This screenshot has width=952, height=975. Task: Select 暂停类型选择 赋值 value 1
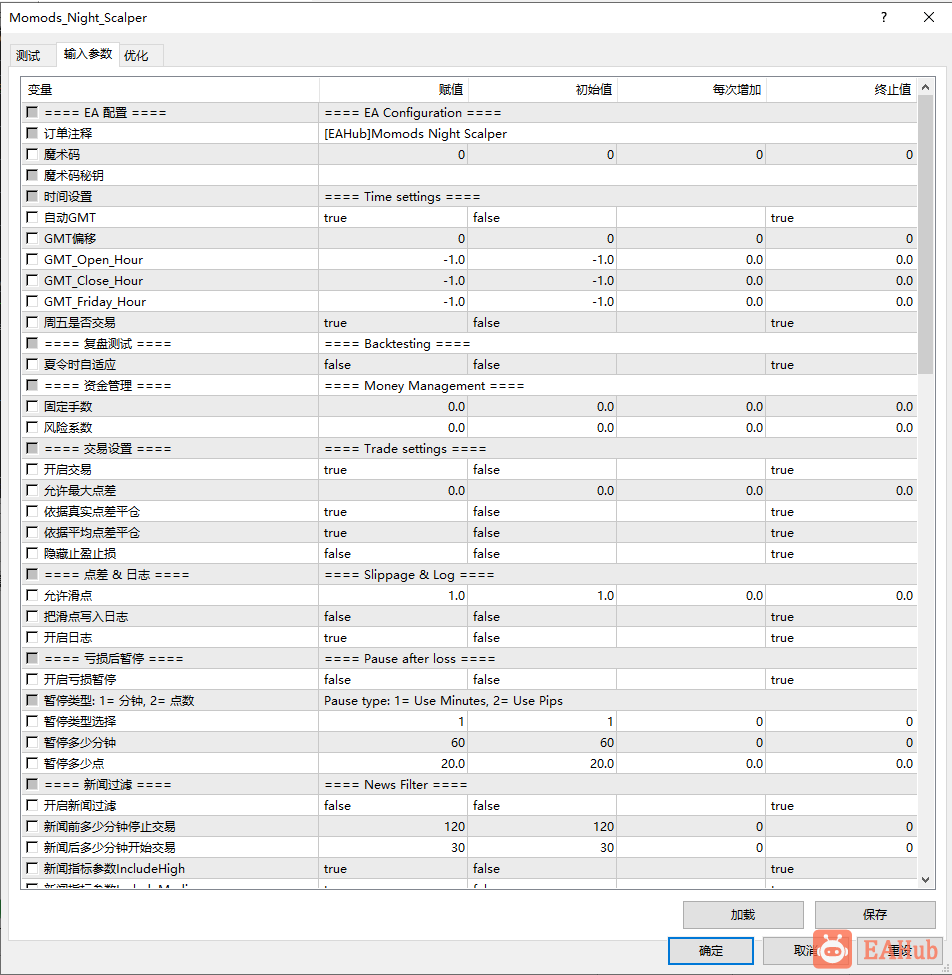[393, 721]
